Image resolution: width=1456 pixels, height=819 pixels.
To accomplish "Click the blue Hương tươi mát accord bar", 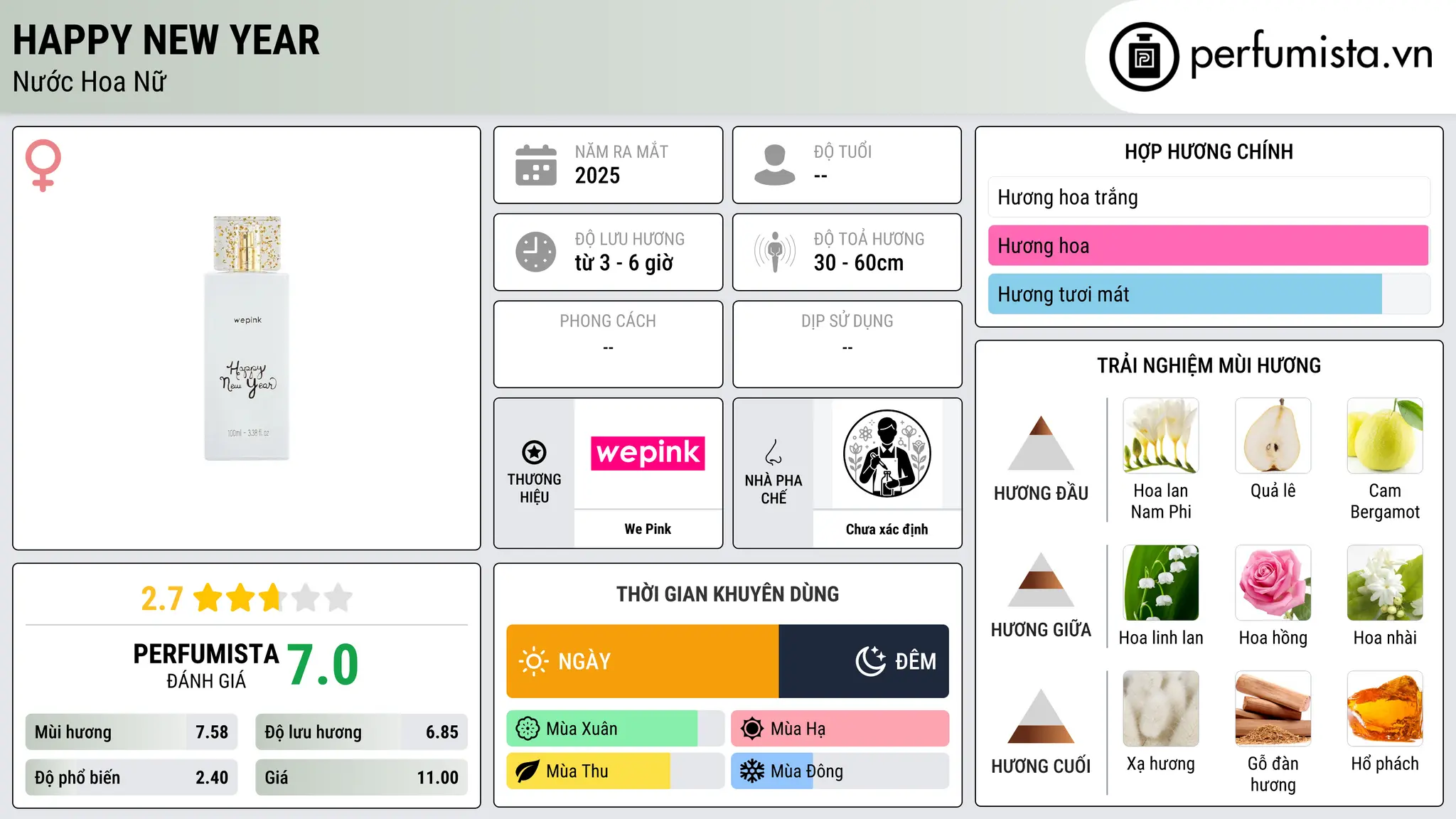I will 1209,294.
